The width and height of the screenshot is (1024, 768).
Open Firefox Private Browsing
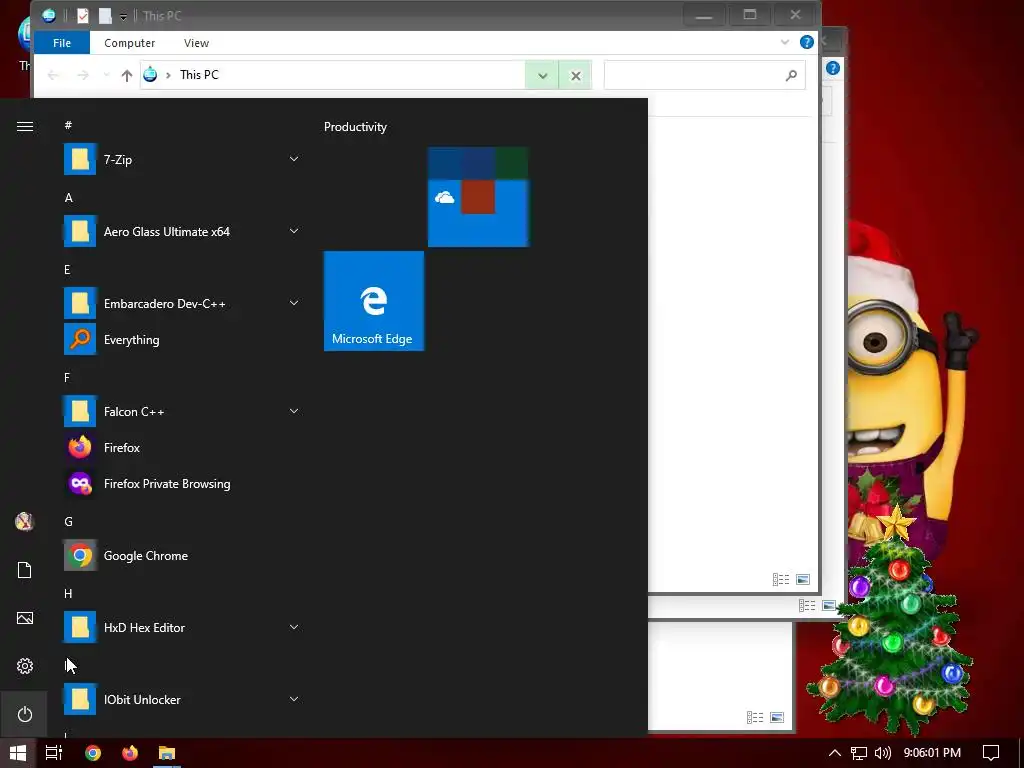point(181,484)
